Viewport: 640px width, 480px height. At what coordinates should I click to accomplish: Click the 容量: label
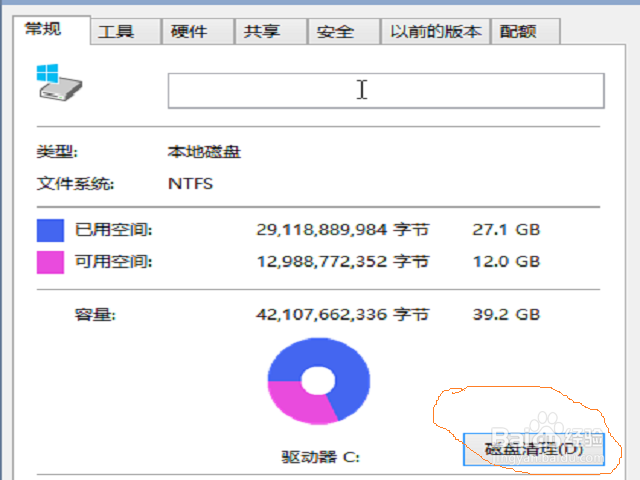[95, 315]
